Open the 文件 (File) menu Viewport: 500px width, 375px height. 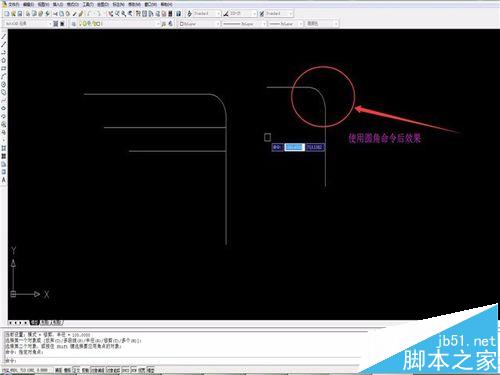coord(14,5)
